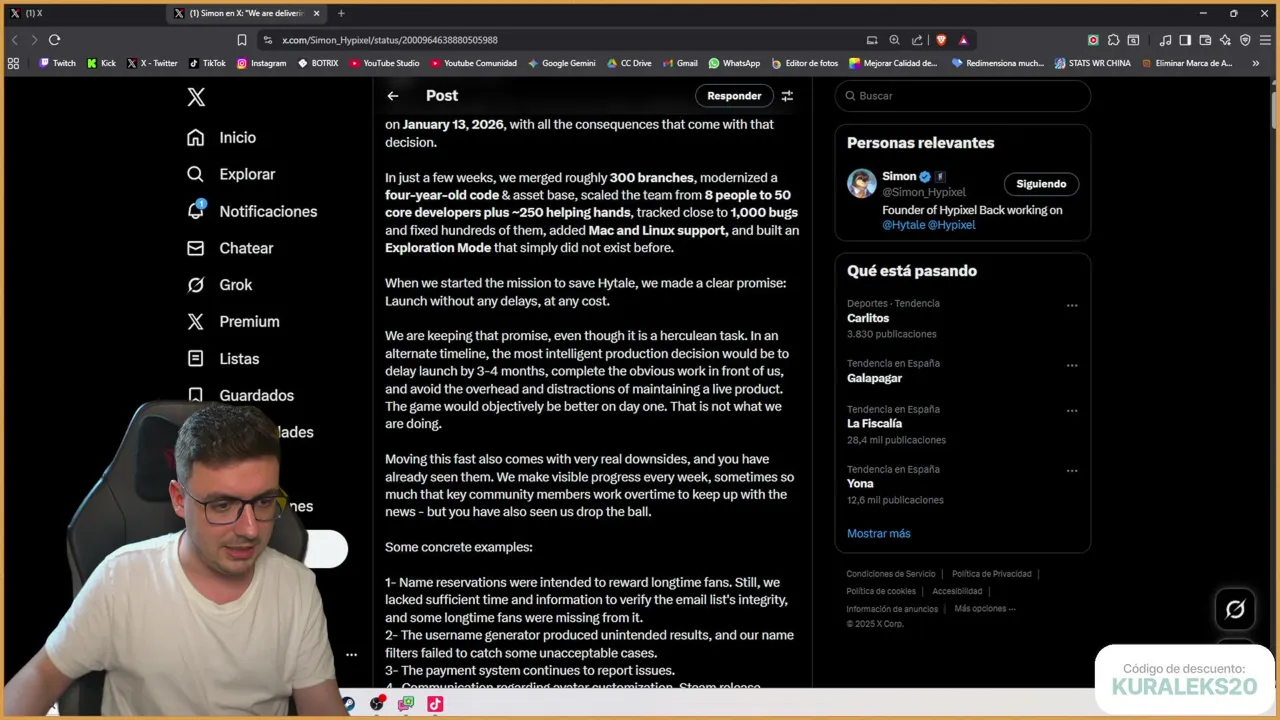The image size is (1280, 720).
Task: Click Mostrar más under trends
Action: (879, 533)
